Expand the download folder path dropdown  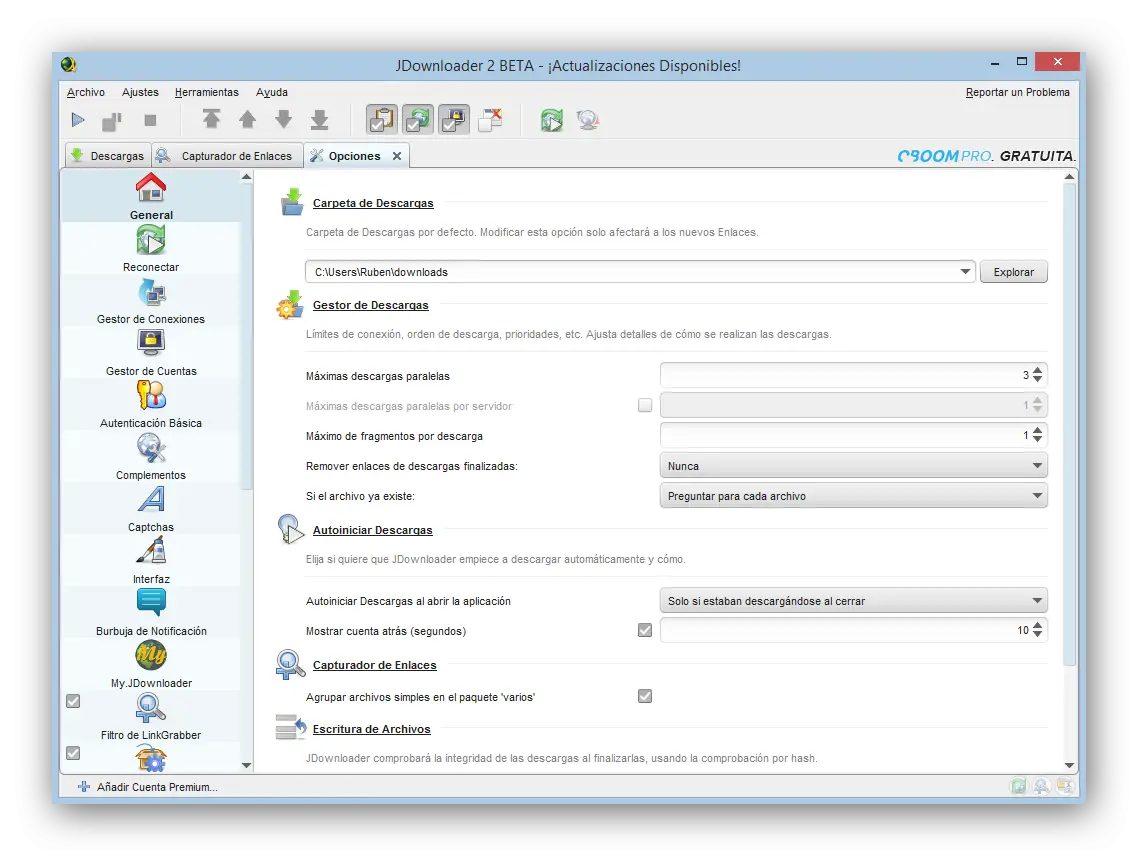[x=965, y=272]
